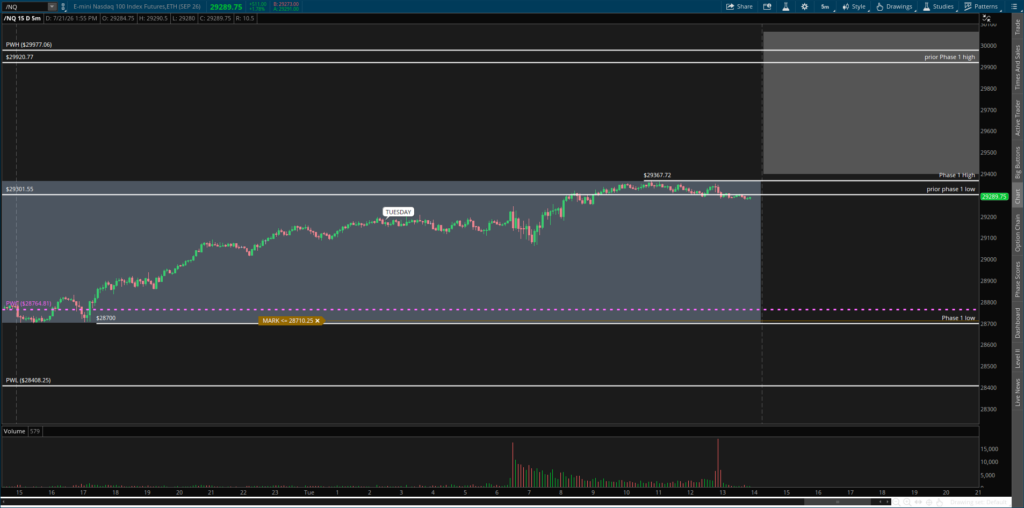
Task: Open the Trade sidebar tab
Action: [x=1017, y=27]
